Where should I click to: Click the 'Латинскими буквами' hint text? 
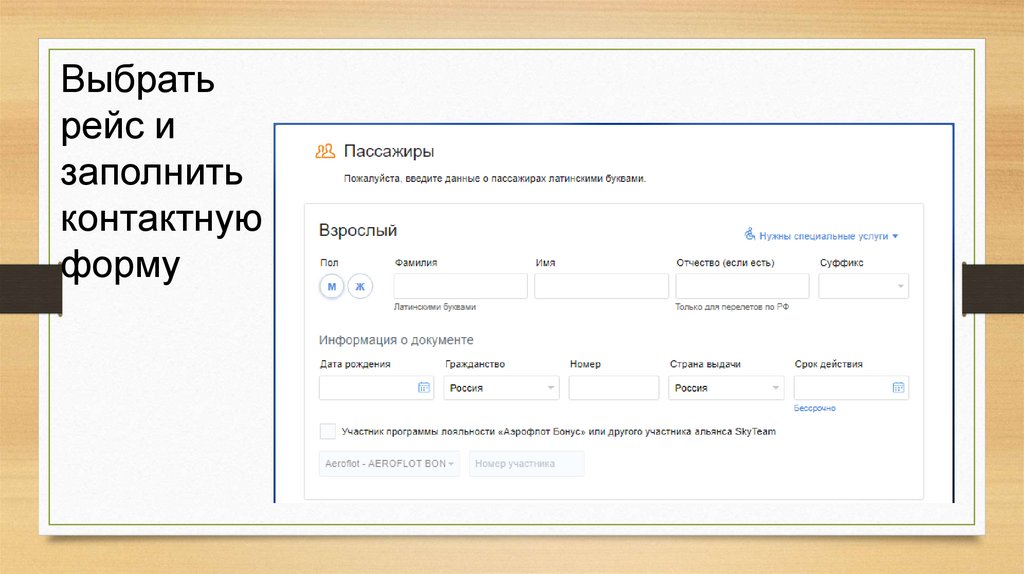[434, 307]
